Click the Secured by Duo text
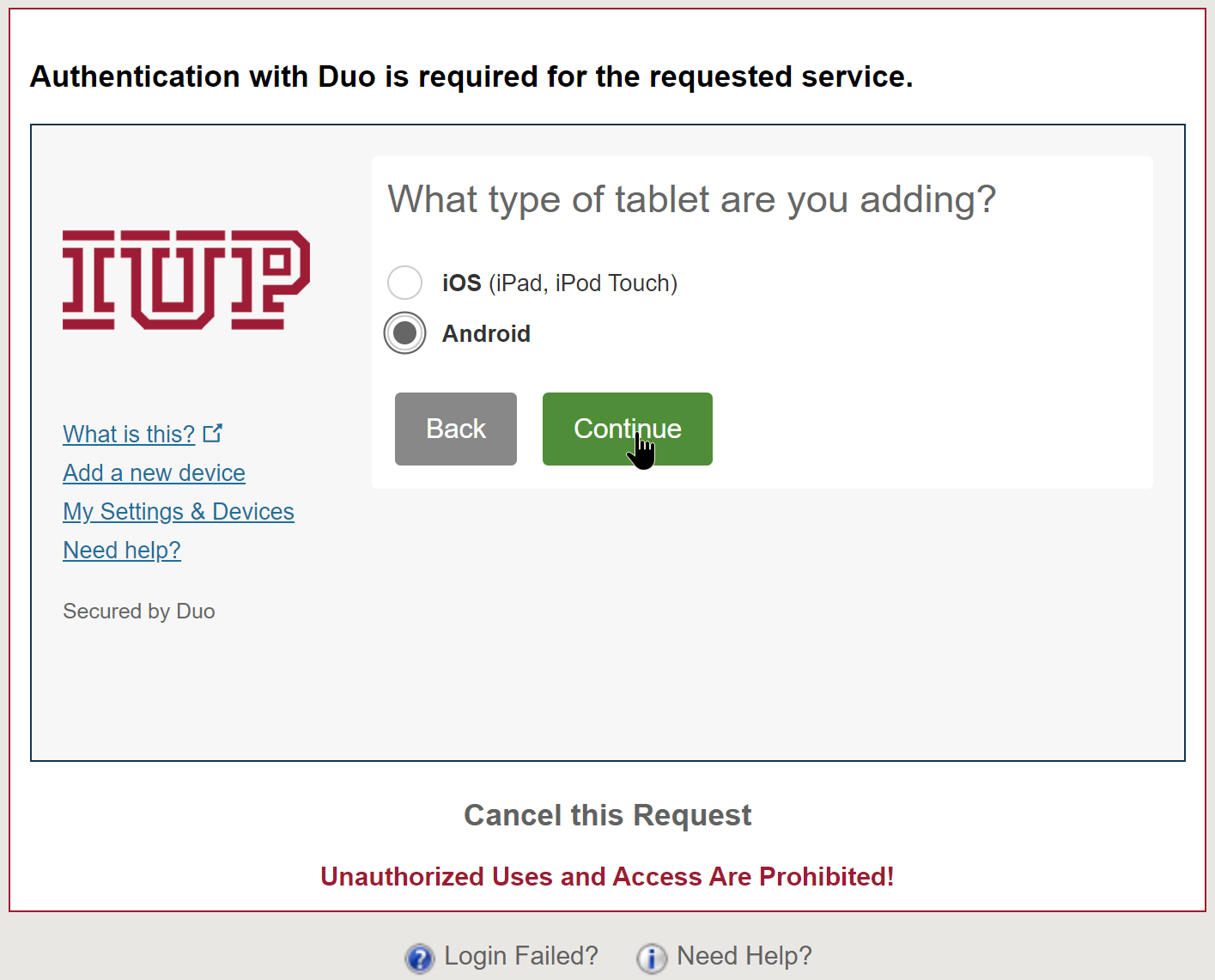The image size is (1215, 980). [139, 612]
